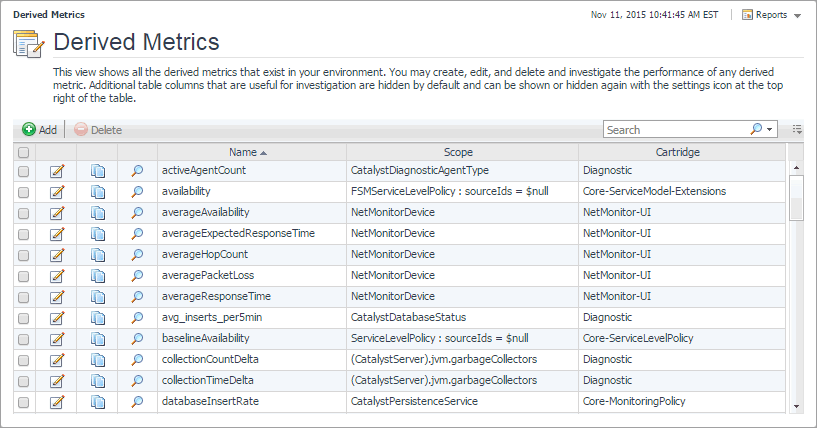Click copy icon for averagePacketLoss row
This screenshot has height=428, width=817.
point(98,276)
